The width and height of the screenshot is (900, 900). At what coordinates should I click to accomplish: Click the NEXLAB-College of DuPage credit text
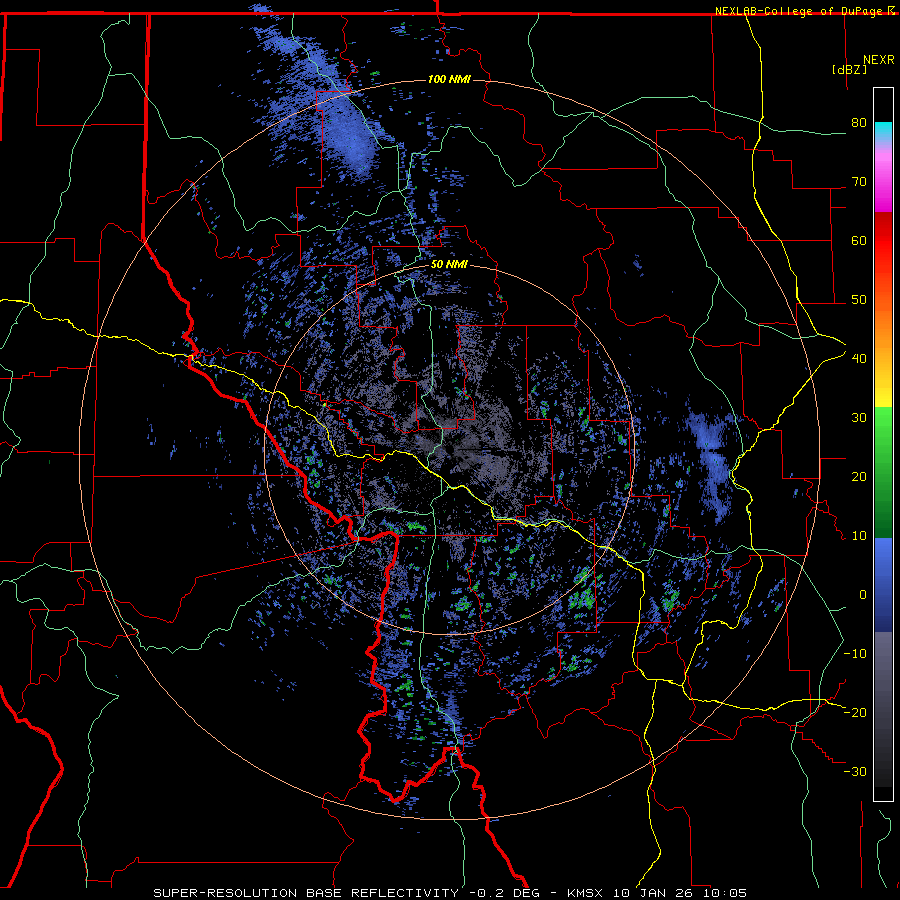798,11
